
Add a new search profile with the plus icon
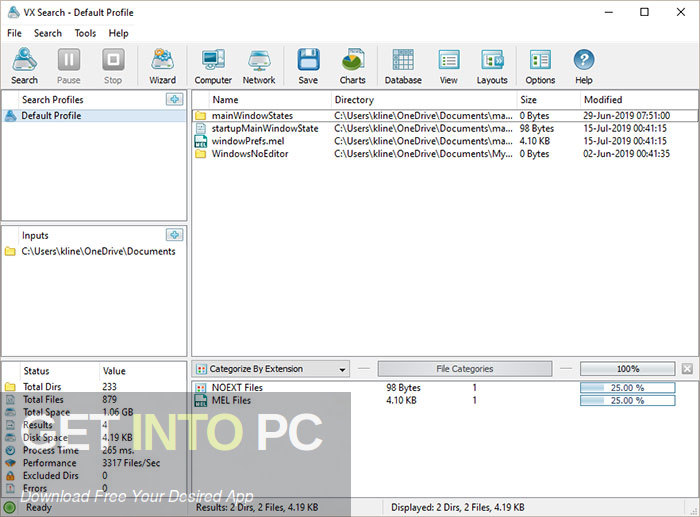pyautogui.click(x=174, y=99)
